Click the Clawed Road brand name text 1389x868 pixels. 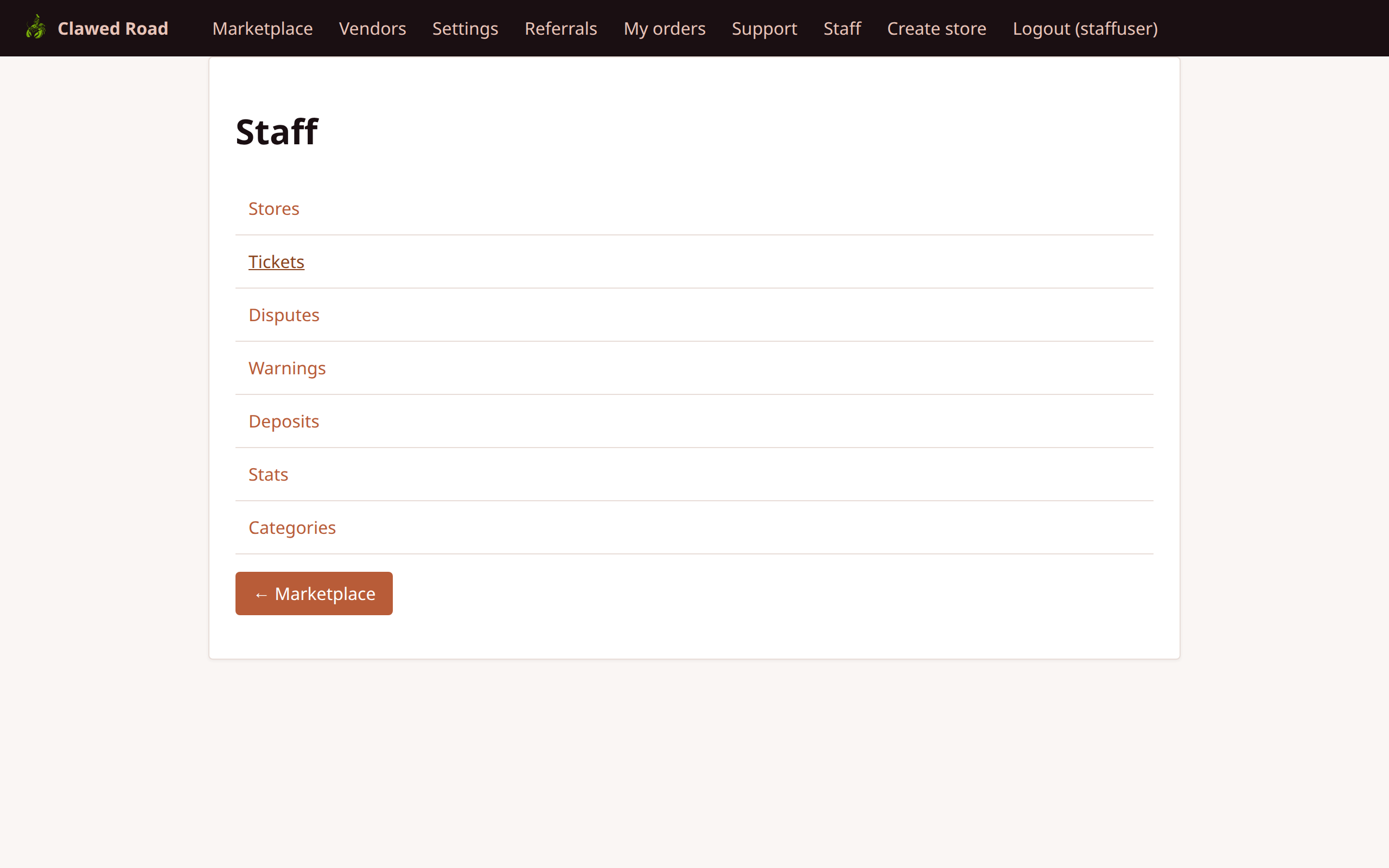pyautogui.click(x=112, y=28)
